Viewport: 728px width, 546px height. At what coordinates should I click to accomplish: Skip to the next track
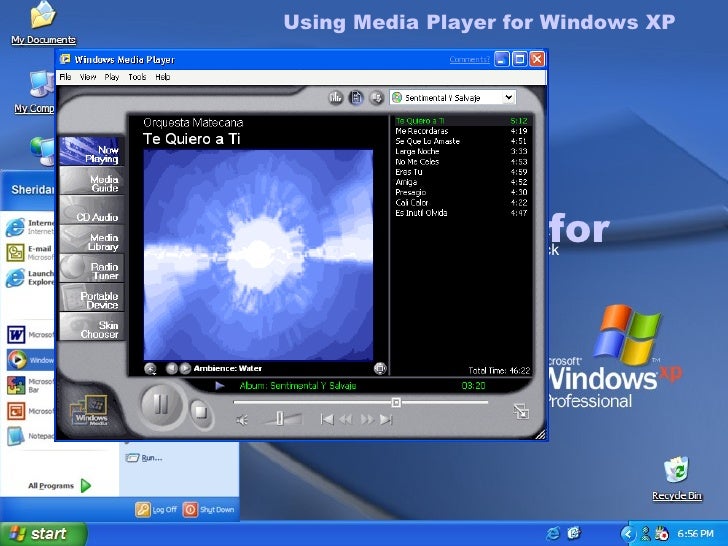pos(385,420)
